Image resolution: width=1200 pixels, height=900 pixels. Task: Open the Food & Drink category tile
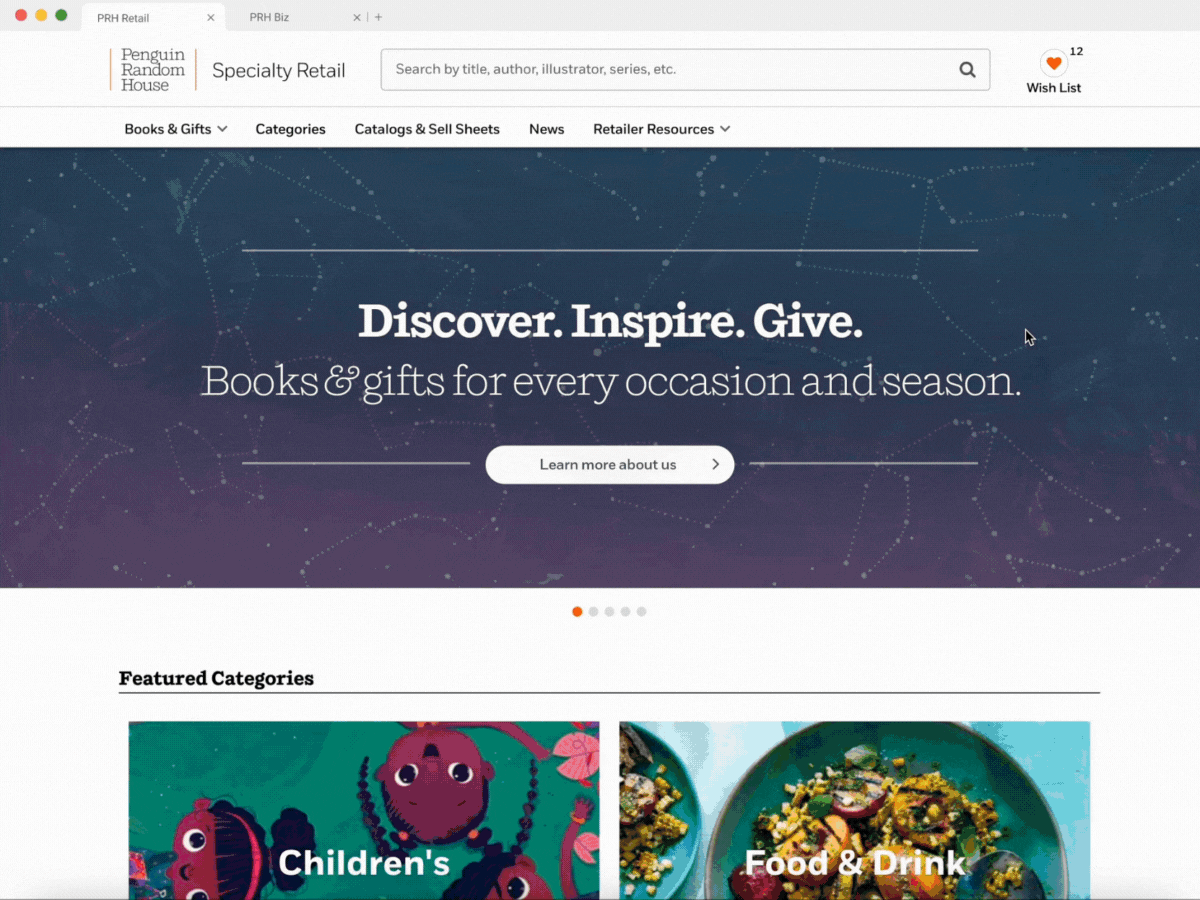click(854, 810)
